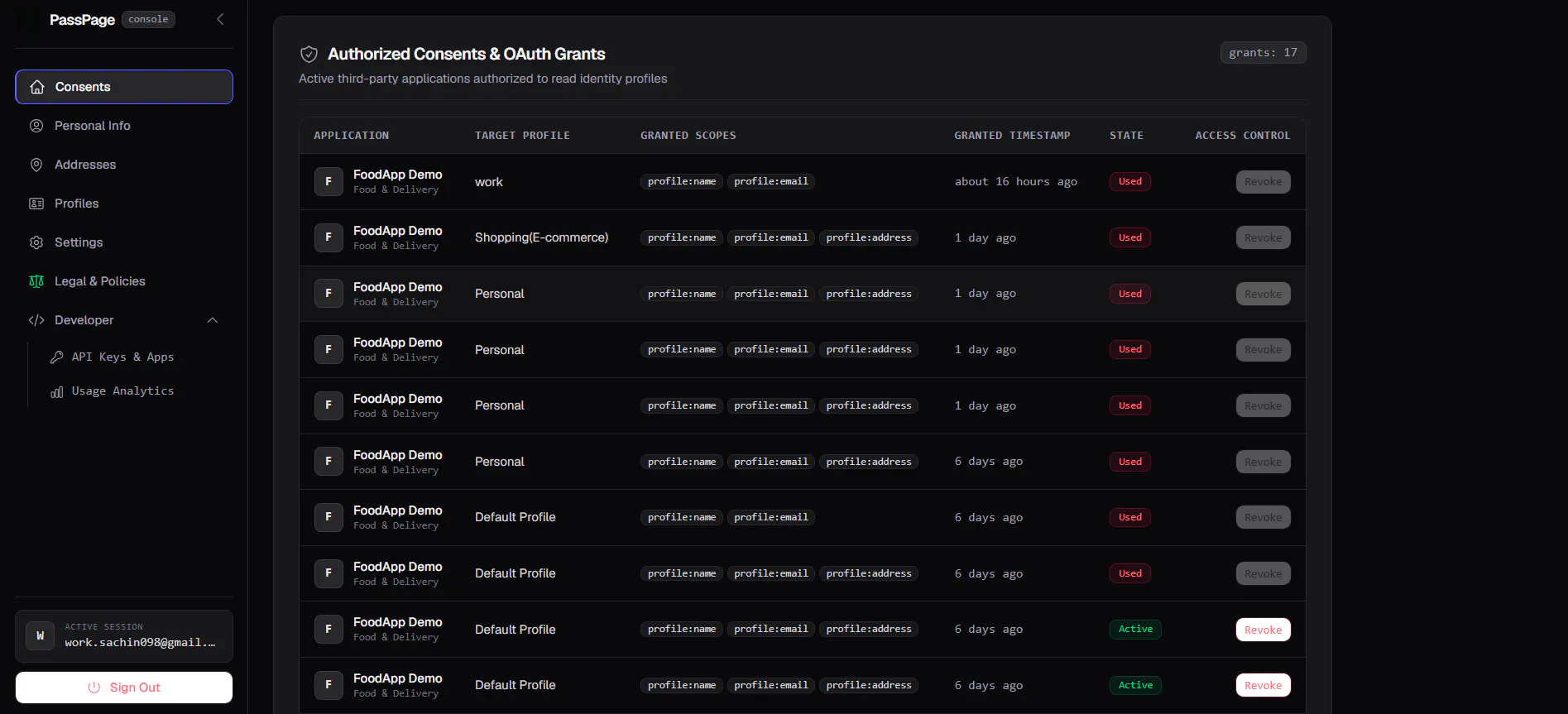Click the FoodApp F icon in the Shopping(E-commerce) row
The image size is (1568, 714).
pyautogui.click(x=328, y=237)
